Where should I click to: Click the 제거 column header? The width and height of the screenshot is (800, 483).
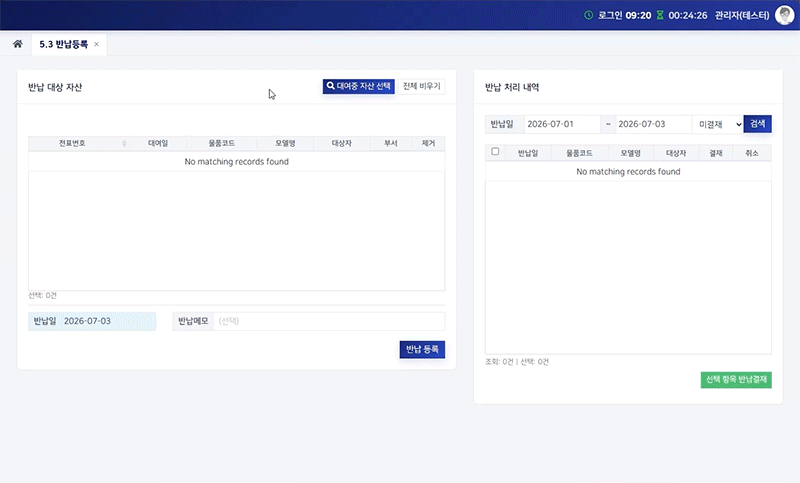(x=428, y=143)
